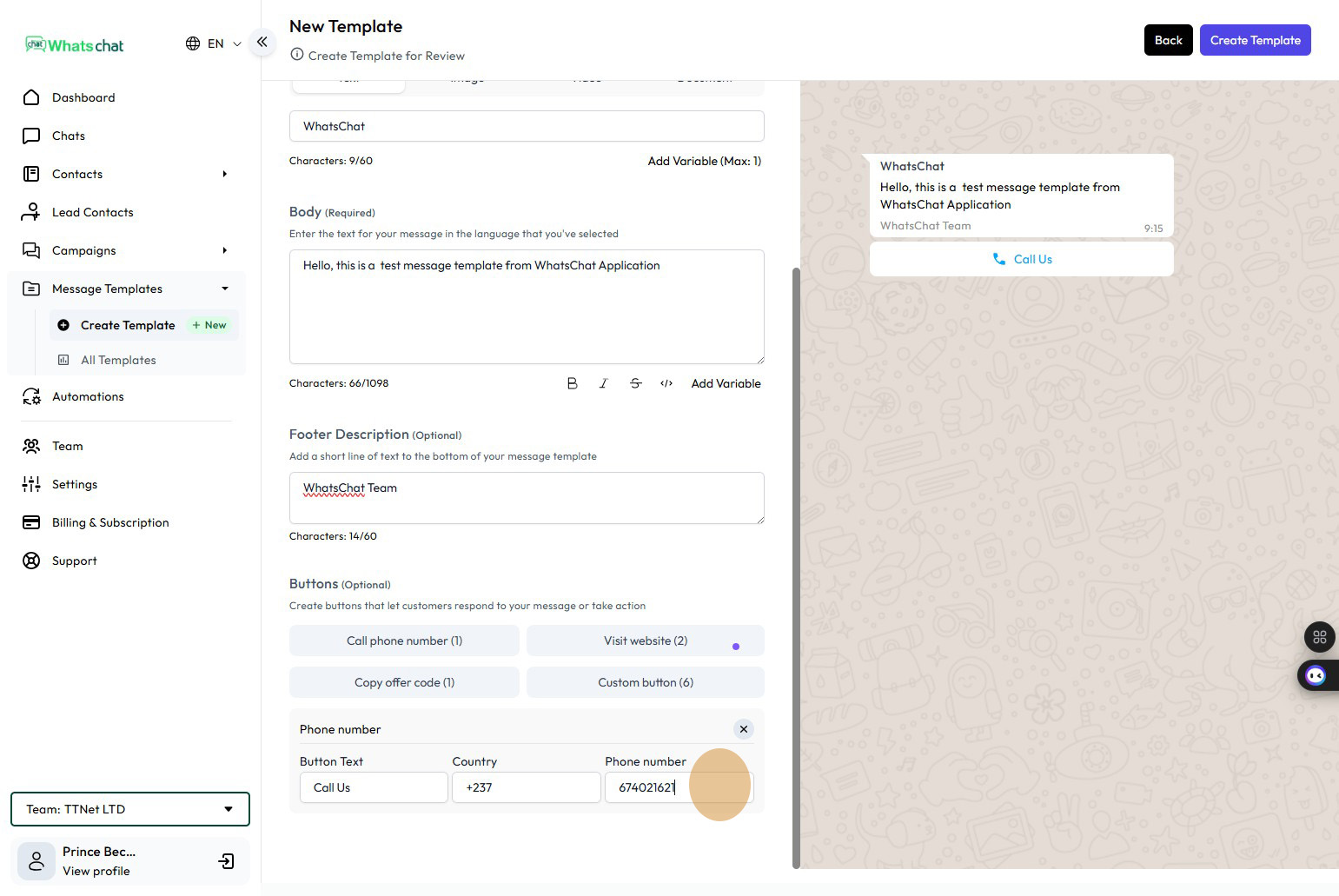Screen dimensions: 1339x896
Task: Open the chatbot assistant floating icon
Action: [x=1316, y=675]
